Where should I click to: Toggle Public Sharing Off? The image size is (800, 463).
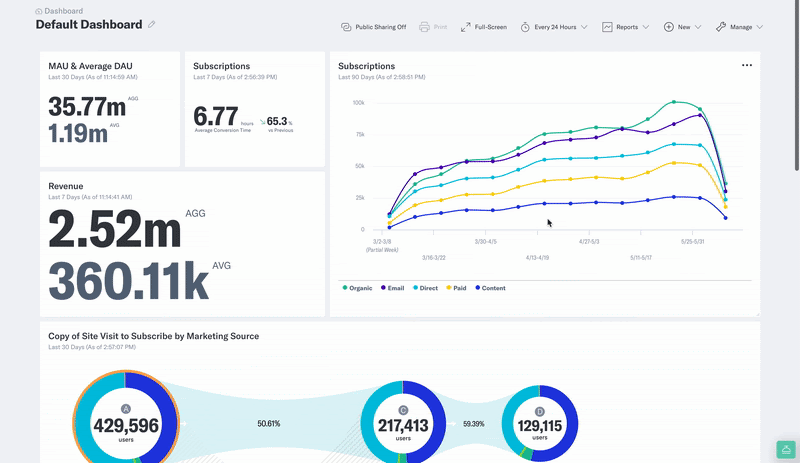pyautogui.click(x=373, y=27)
